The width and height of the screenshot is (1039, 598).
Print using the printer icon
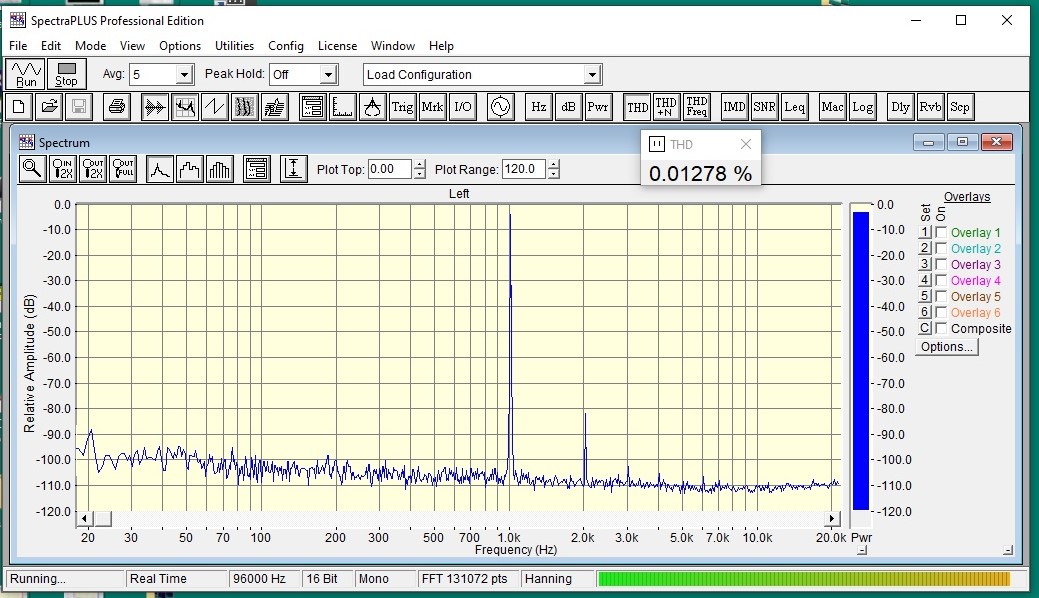point(117,107)
